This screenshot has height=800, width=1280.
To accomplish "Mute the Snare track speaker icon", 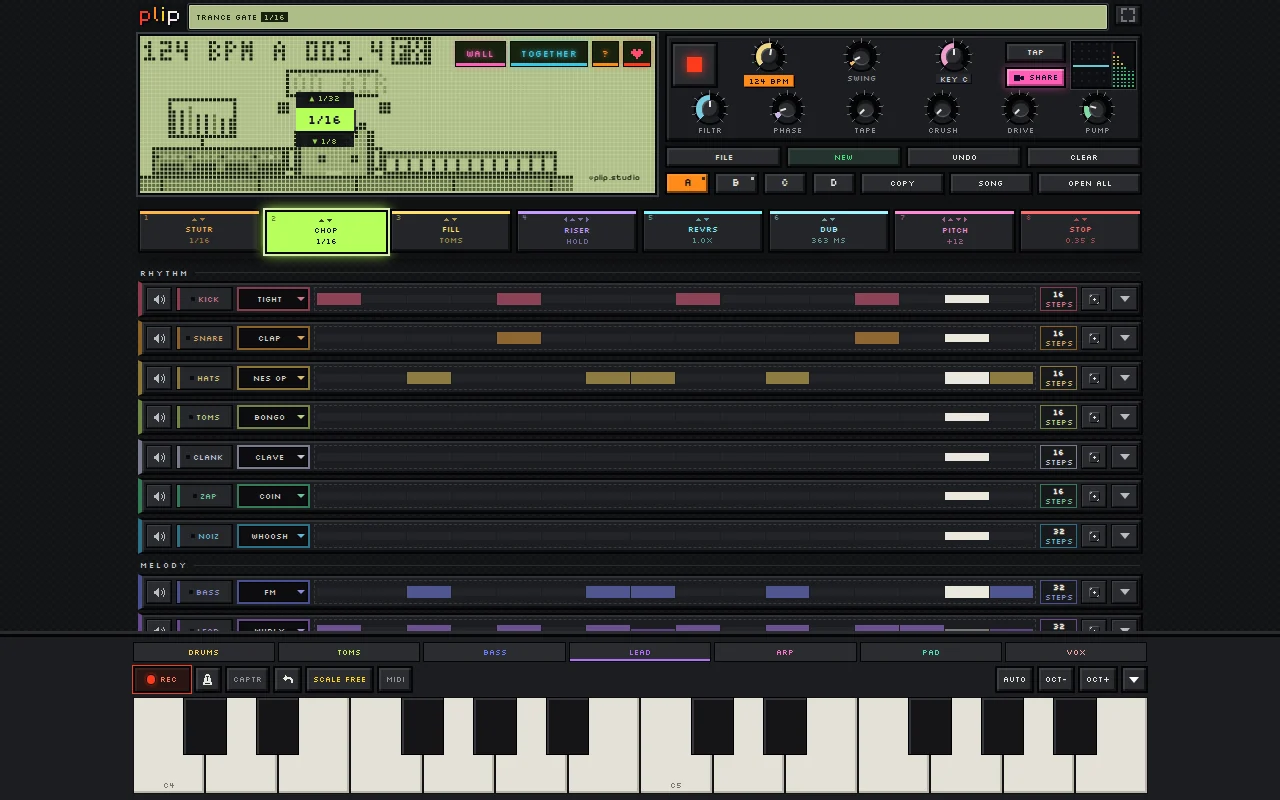I will coord(159,338).
